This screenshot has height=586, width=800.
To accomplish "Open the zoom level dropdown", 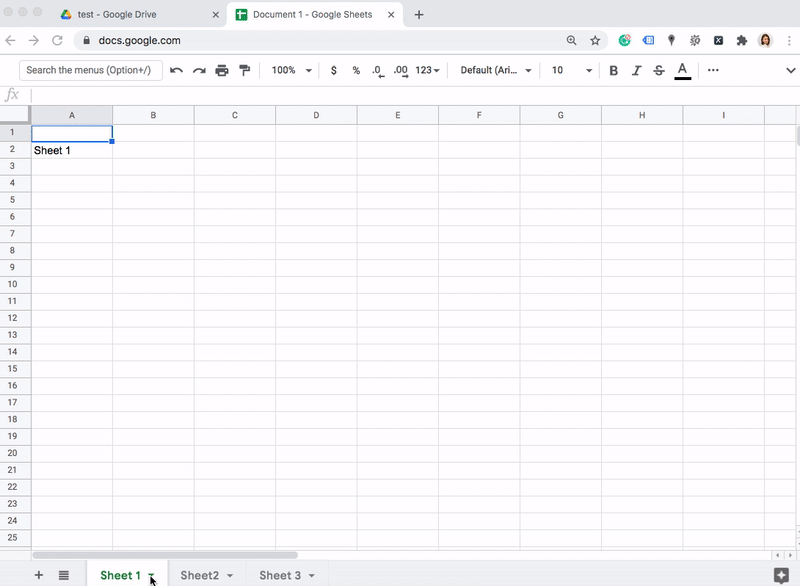I will [x=288, y=70].
